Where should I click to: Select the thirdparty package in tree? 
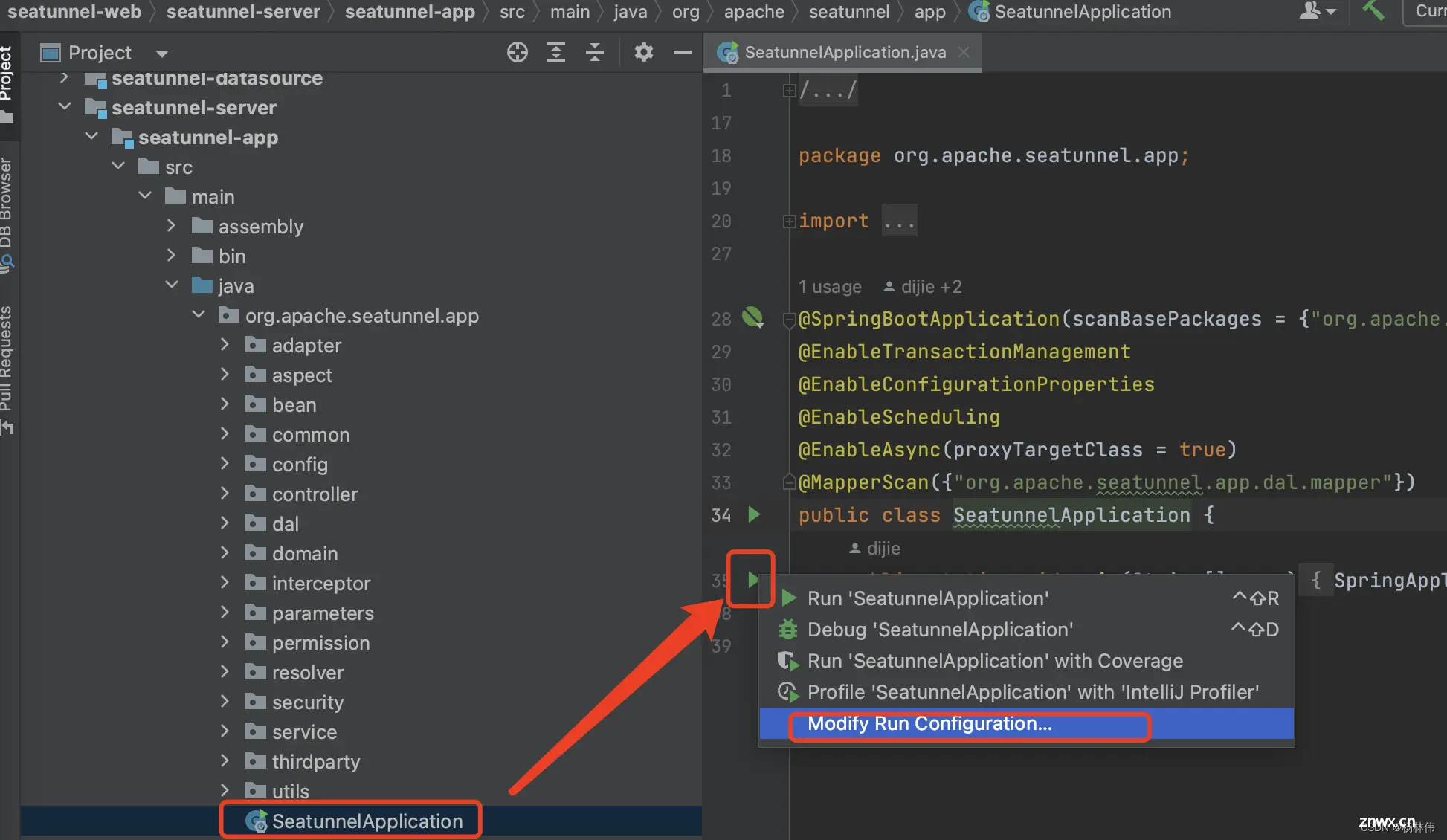pyautogui.click(x=316, y=762)
